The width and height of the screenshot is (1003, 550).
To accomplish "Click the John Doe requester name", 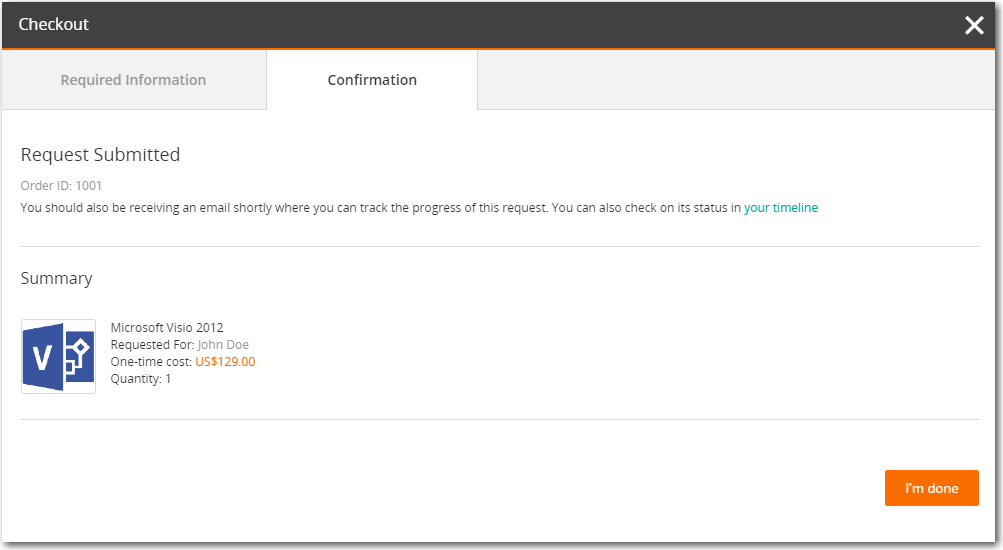I will pyautogui.click(x=223, y=345).
